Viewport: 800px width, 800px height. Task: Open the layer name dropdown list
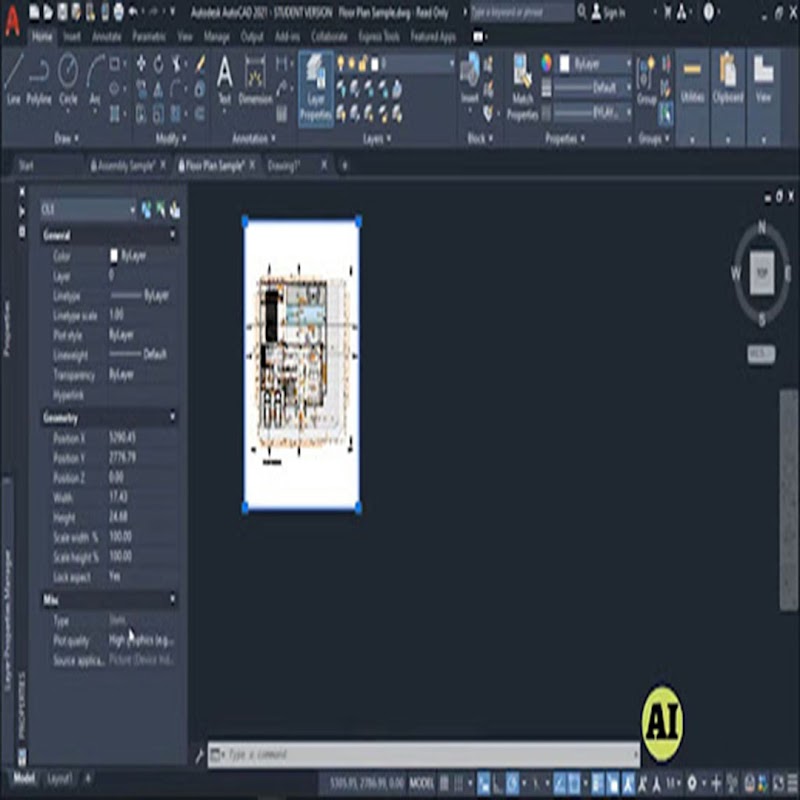coord(452,63)
